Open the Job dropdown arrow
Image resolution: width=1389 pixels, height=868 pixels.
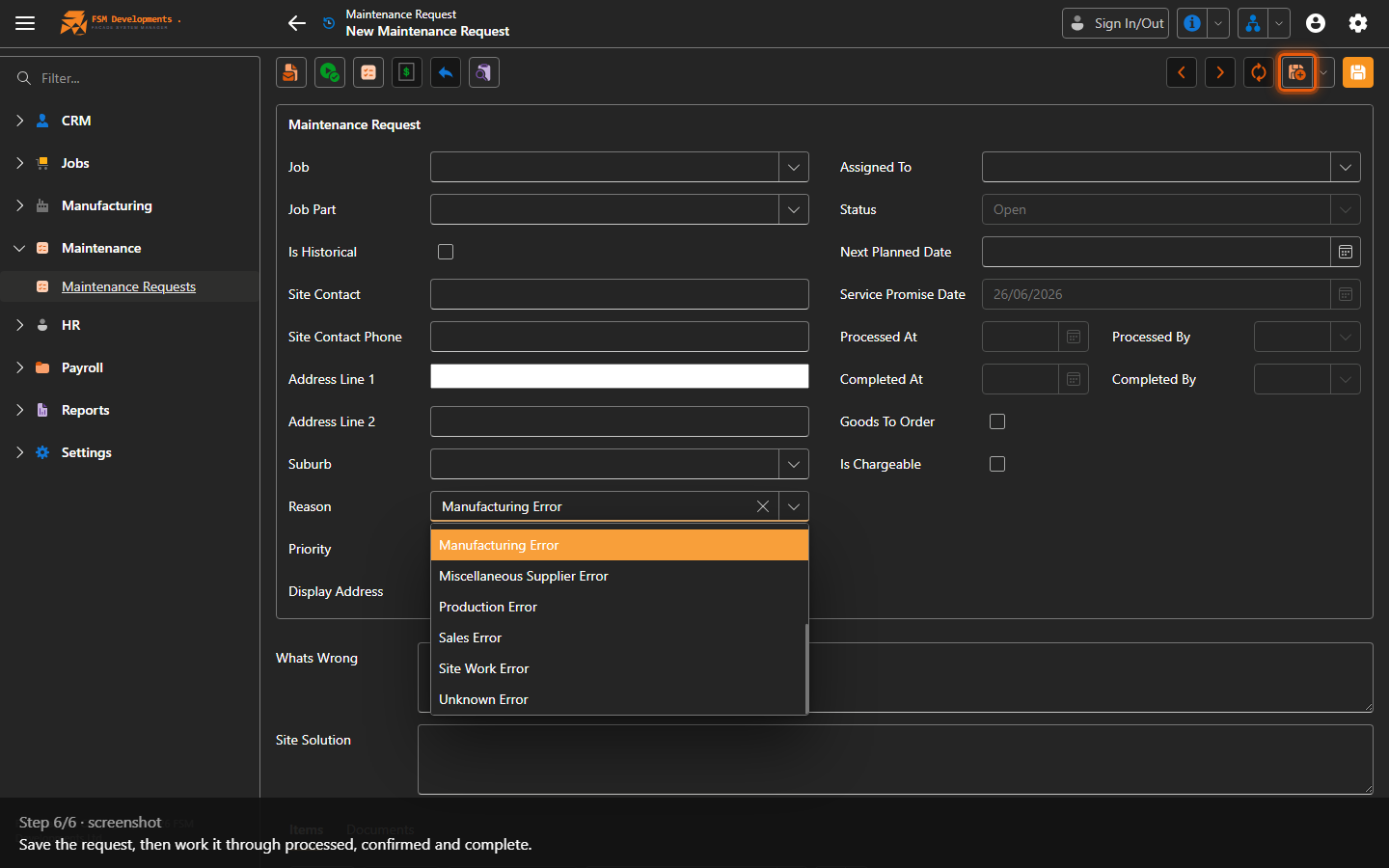(x=794, y=167)
